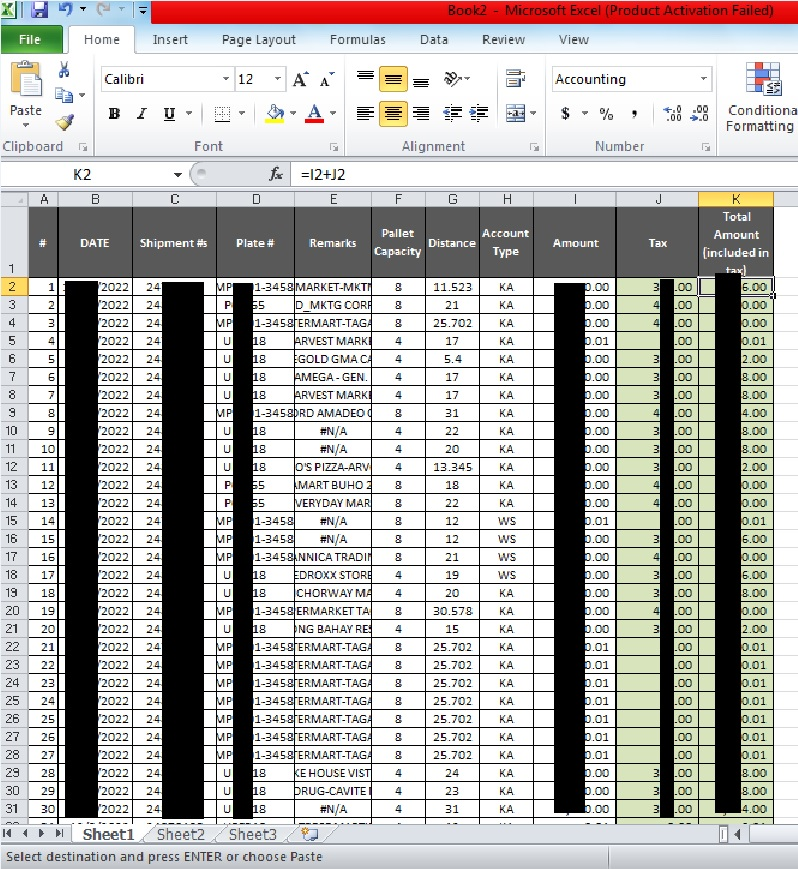Toggle the Middle Align icon
Image resolution: width=798 pixels, height=869 pixels.
click(x=393, y=79)
